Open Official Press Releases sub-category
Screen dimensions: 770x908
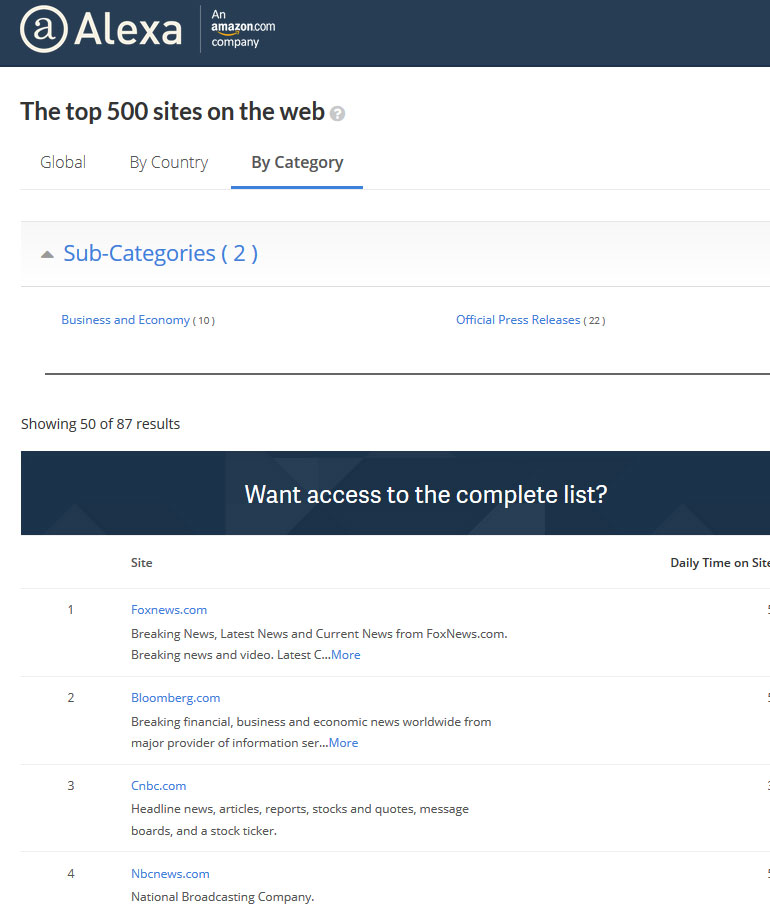(518, 320)
